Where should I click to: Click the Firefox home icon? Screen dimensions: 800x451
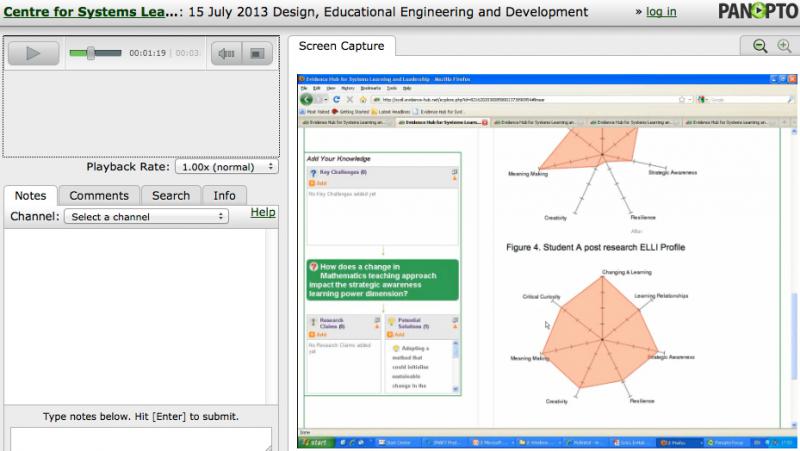pos(362,100)
